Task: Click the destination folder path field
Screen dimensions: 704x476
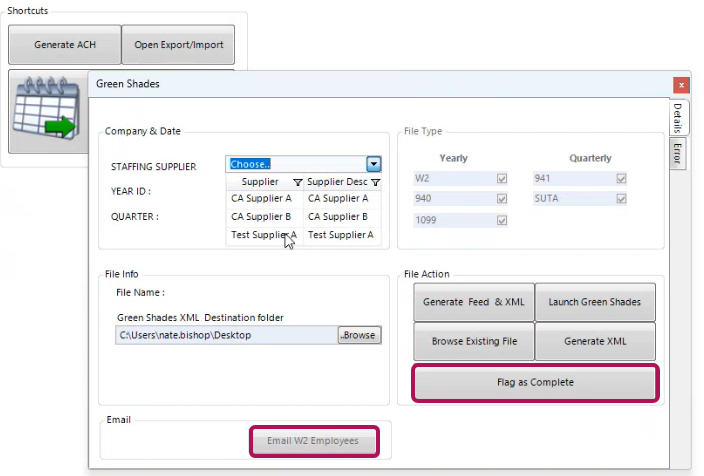Action: click(x=227, y=335)
